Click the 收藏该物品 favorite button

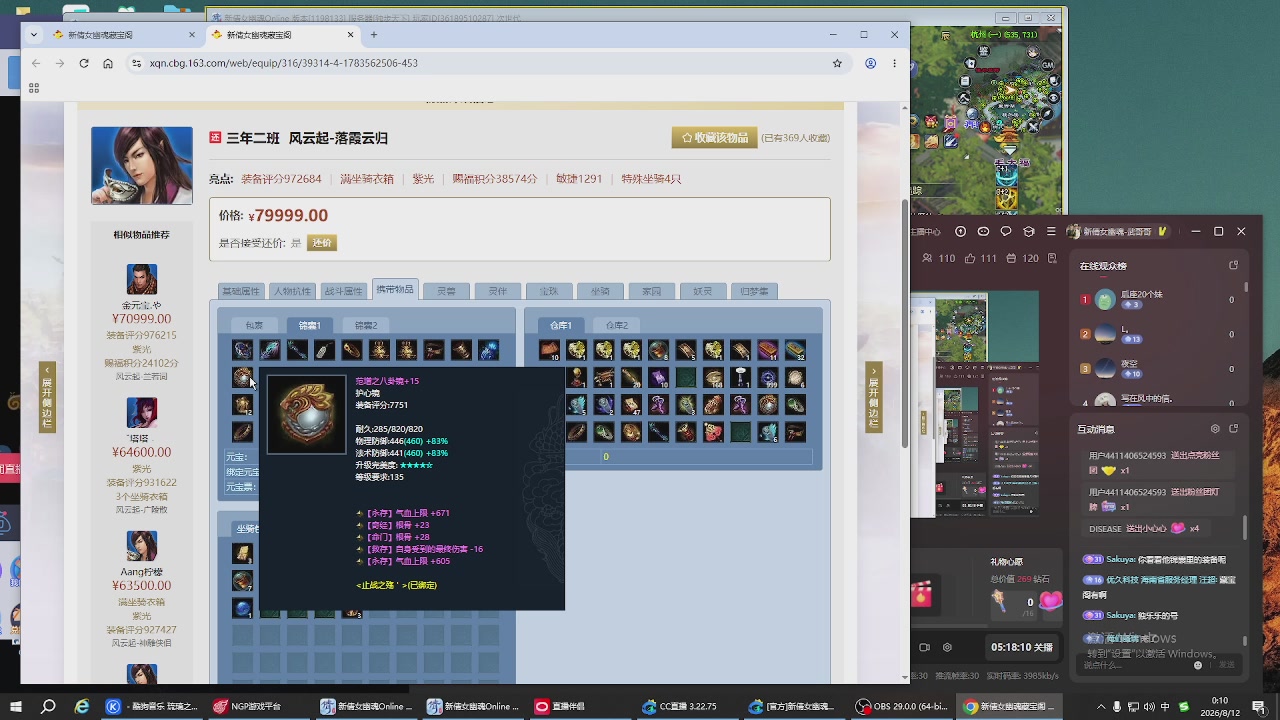pos(714,138)
